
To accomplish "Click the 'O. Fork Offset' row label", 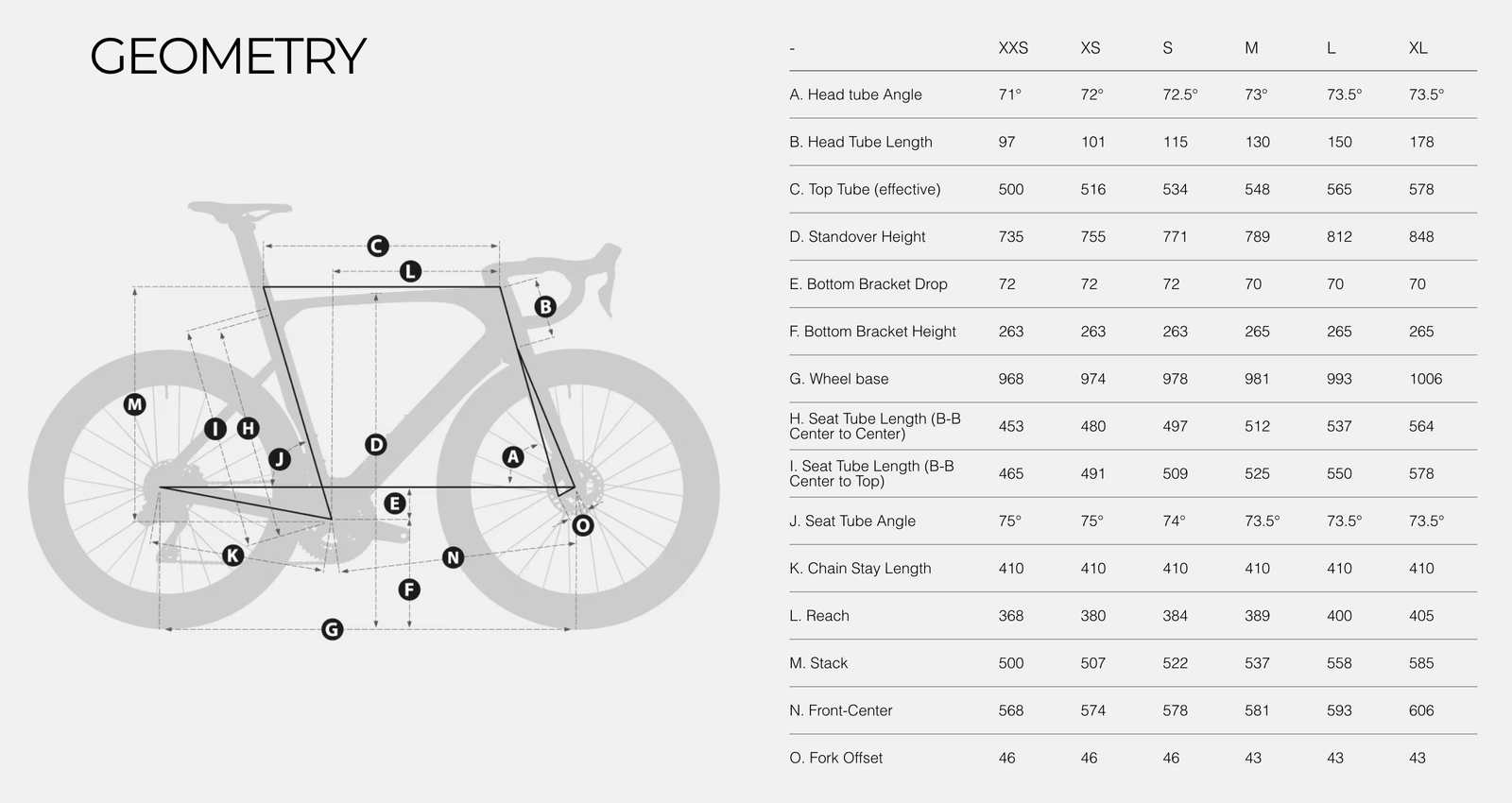I will point(836,758).
